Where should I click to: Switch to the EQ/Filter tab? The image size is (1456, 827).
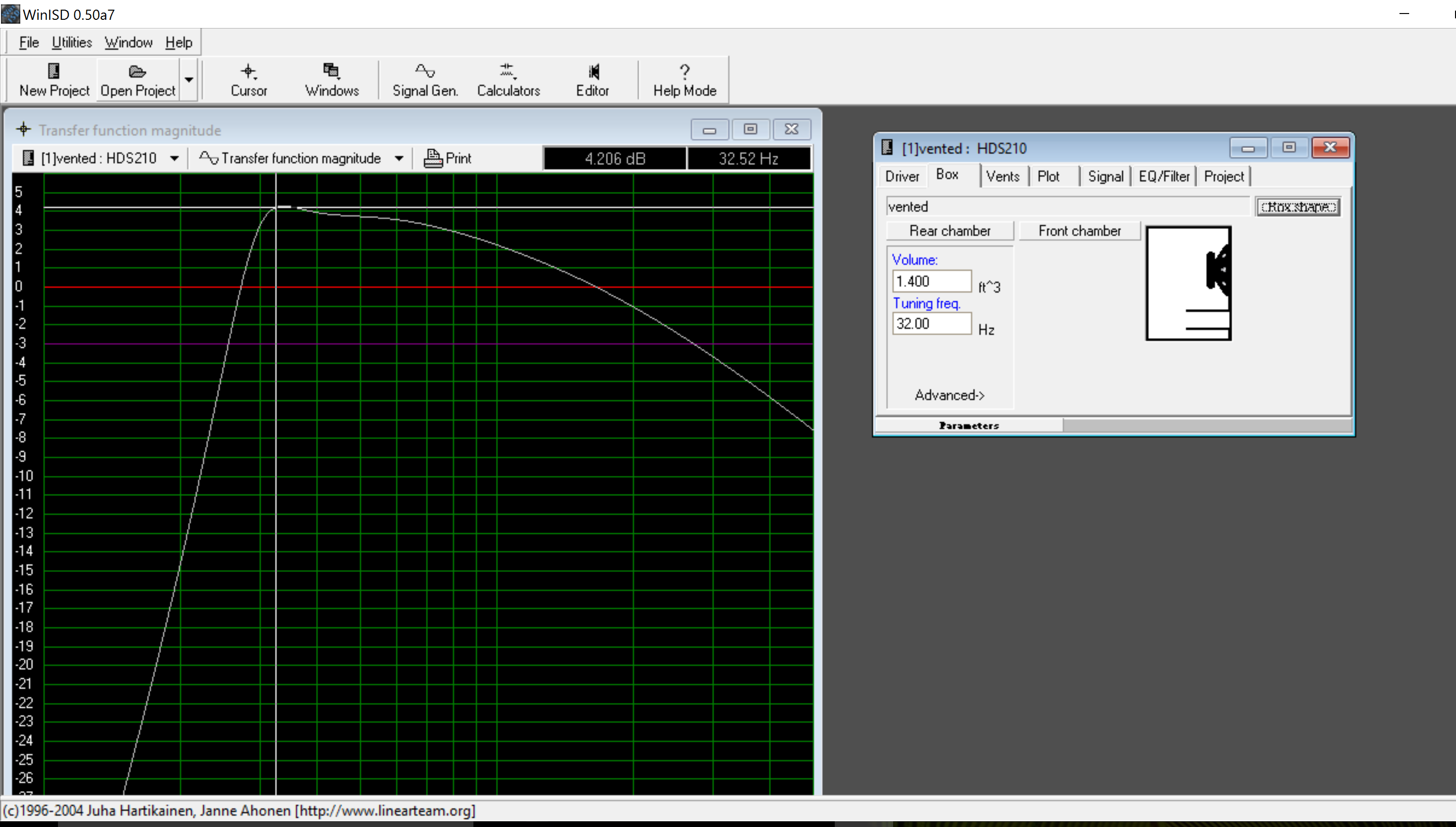coord(1164,177)
